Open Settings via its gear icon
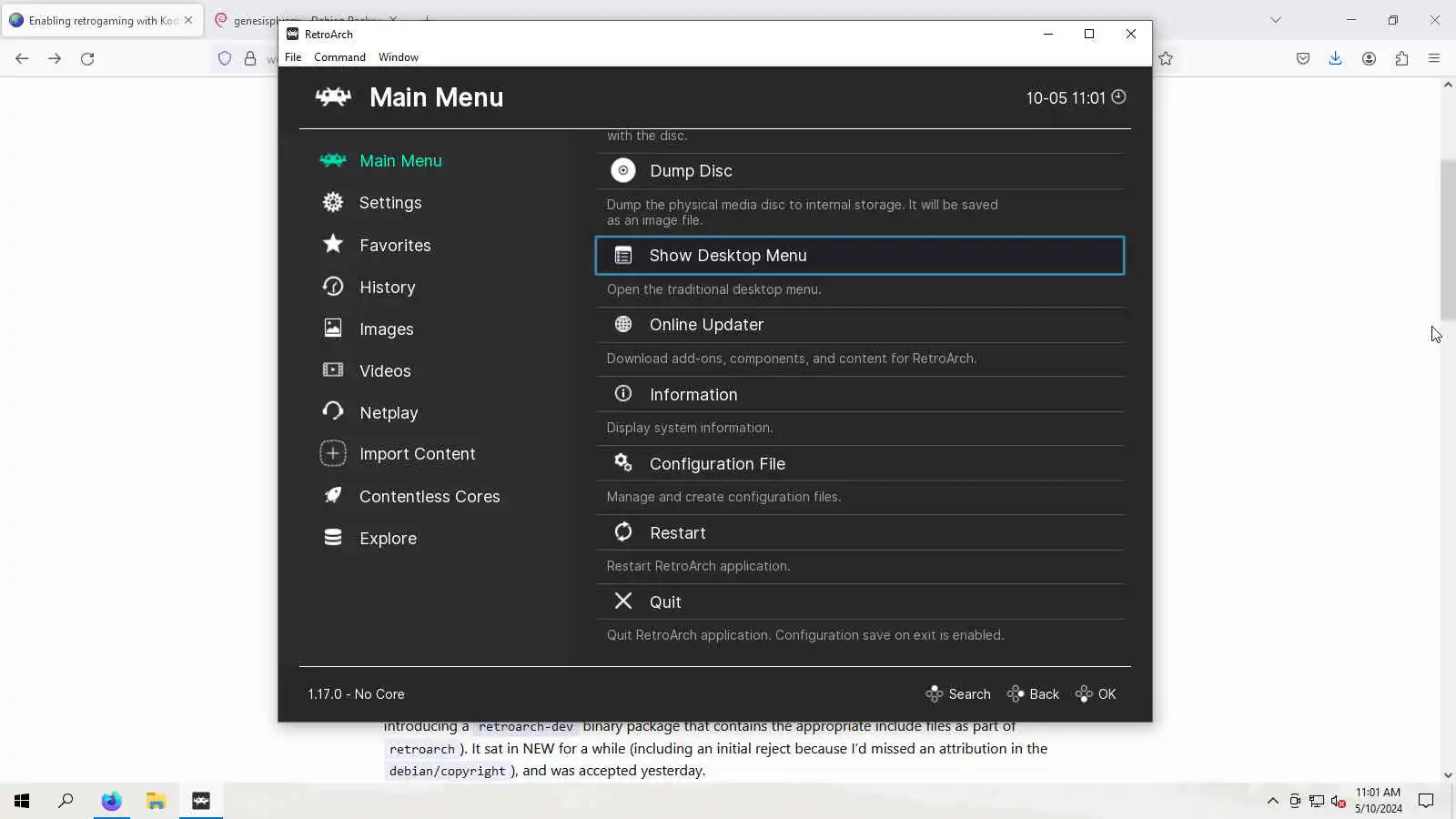The image size is (1456, 819). pos(333,202)
